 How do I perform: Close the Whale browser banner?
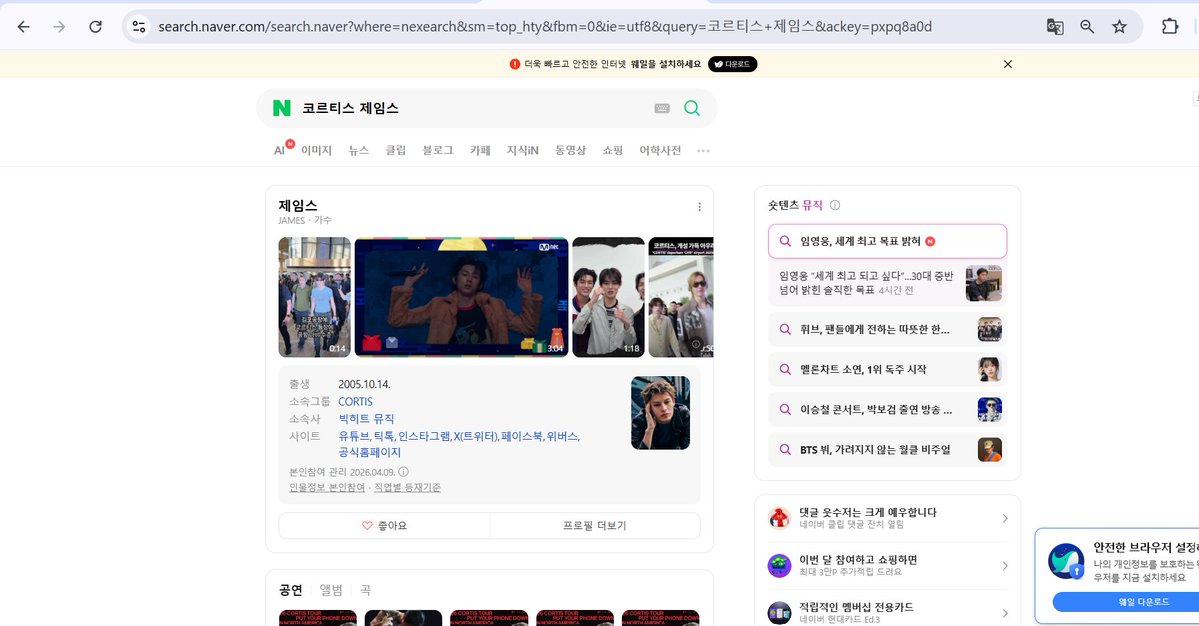(x=1008, y=64)
